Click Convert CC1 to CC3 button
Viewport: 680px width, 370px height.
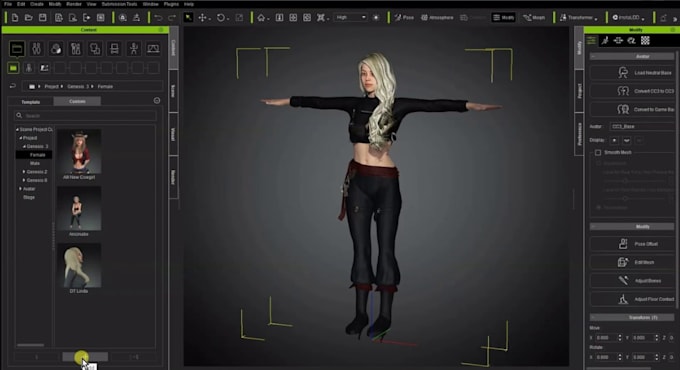(x=632, y=91)
